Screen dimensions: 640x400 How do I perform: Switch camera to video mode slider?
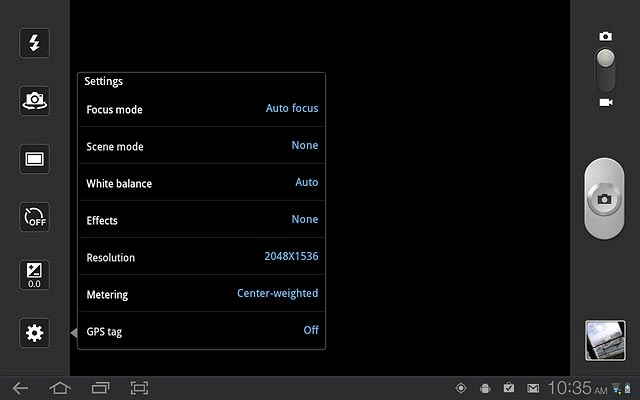(x=605, y=70)
